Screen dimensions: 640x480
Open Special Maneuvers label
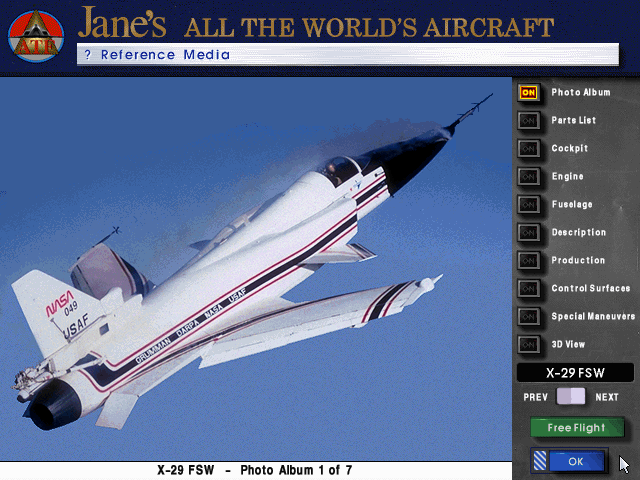pyautogui.click(x=593, y=316)
